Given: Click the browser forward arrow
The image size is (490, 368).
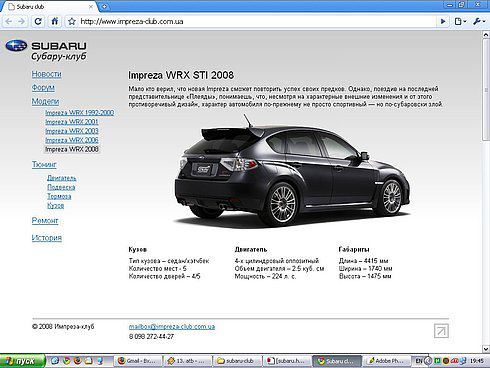Looking at the screenshot, I should coord(21,22).
